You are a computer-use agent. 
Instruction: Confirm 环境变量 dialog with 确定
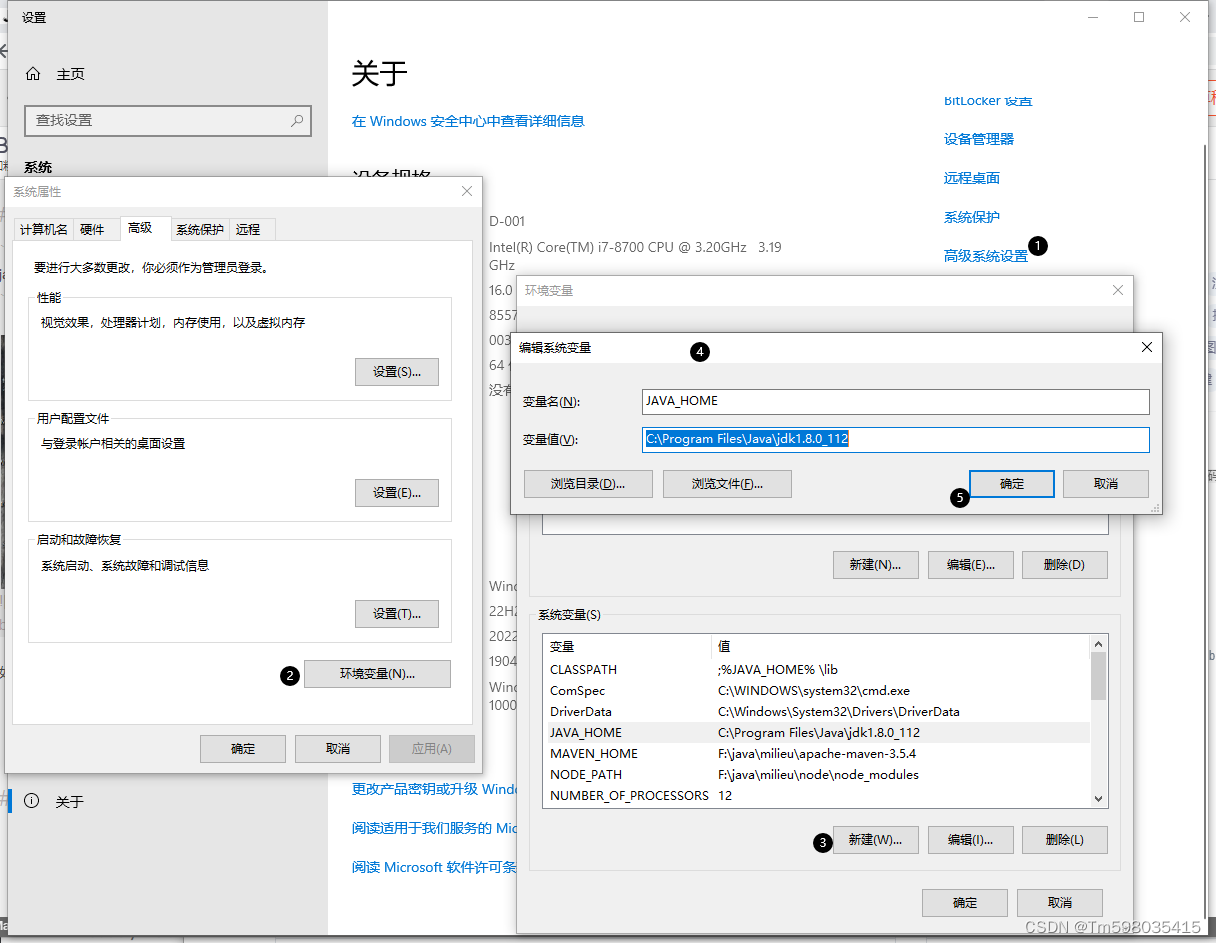pyautogui.click(x=965, y=903)
